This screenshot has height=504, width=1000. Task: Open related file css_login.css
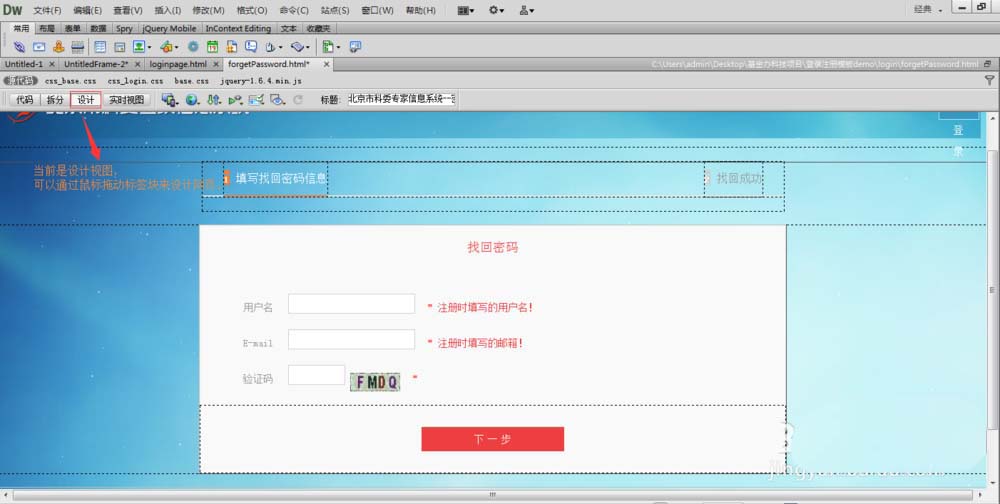tap(135, 81)
